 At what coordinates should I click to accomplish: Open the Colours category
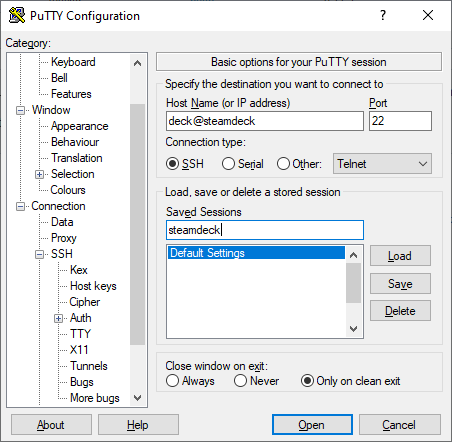coord(68,190)
